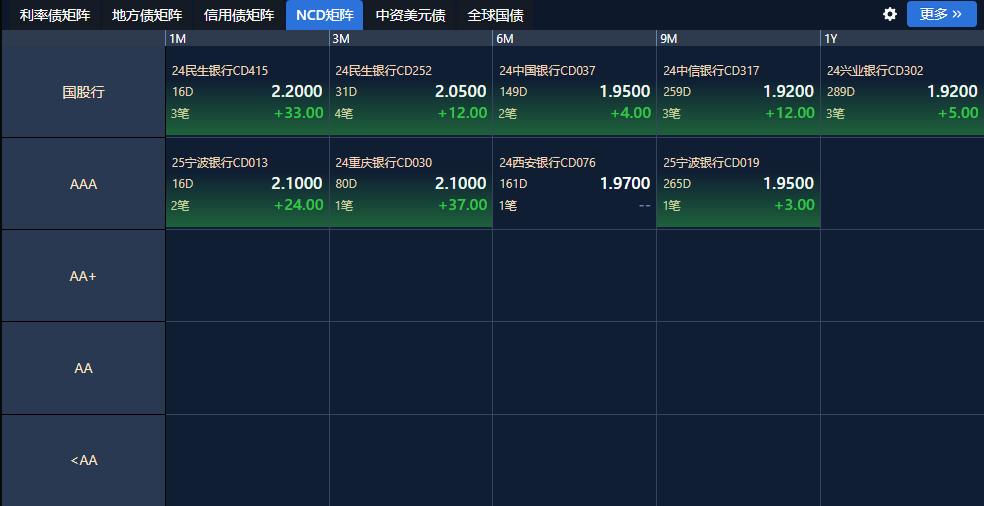Switch to 利率债矩阵 tab

(x=55, y=15)
